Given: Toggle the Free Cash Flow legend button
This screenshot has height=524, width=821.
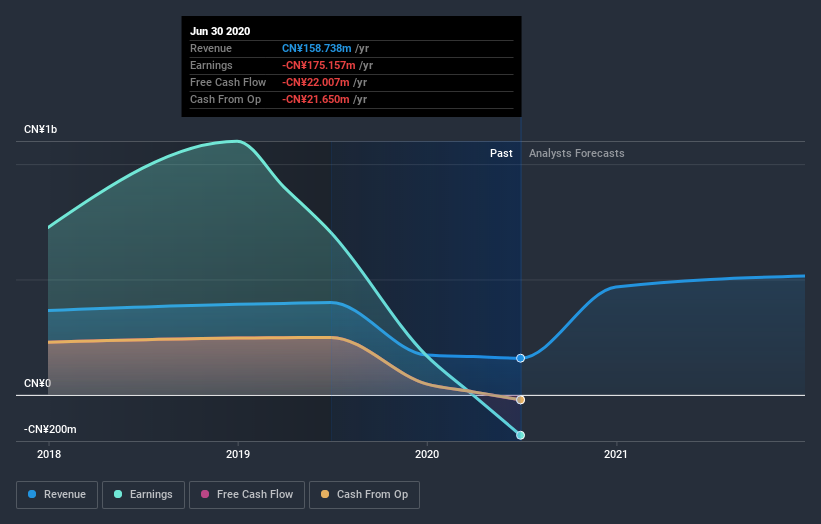Looking at the screenshot, I should click(247, 495).
